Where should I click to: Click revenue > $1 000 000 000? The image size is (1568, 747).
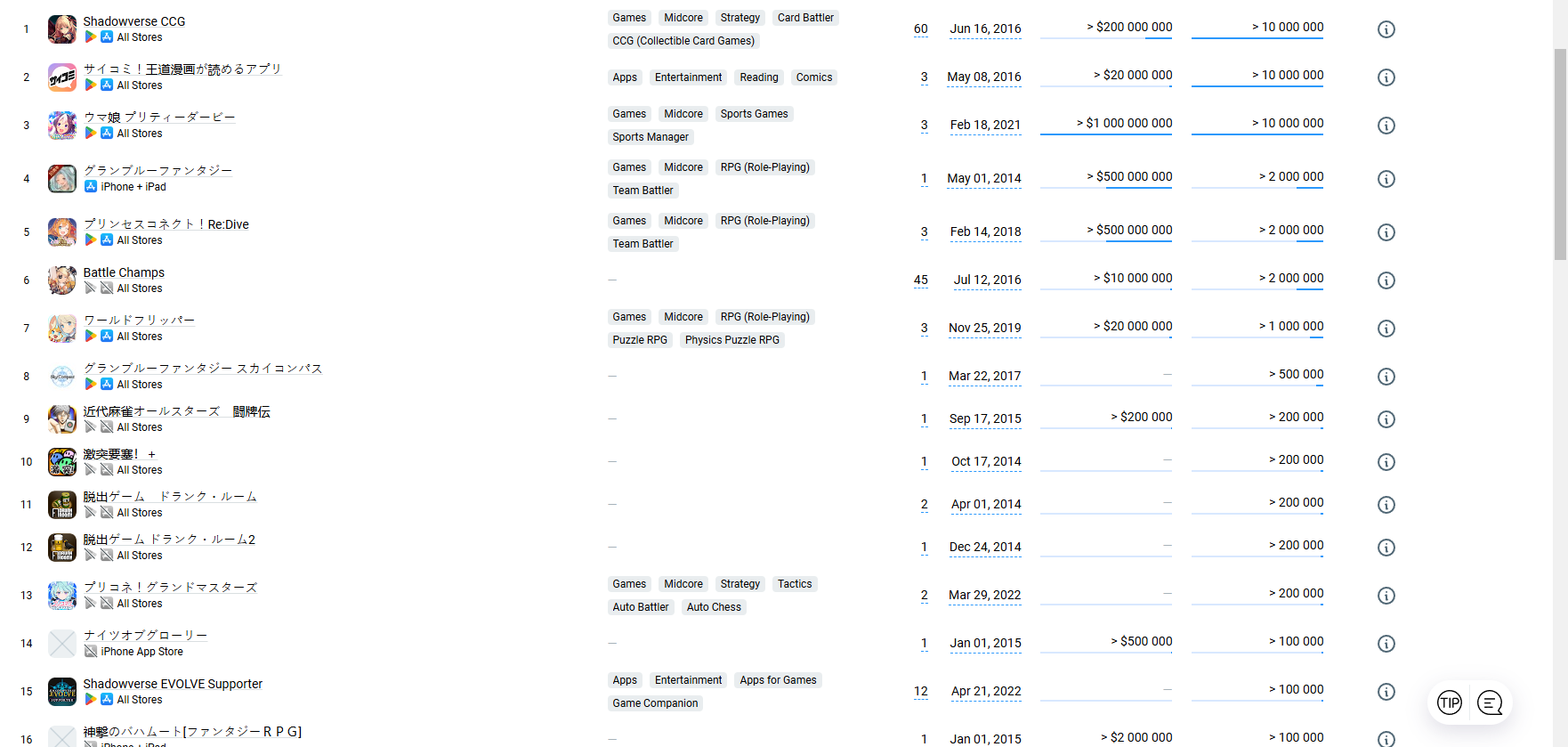[x=1125, y=124]
